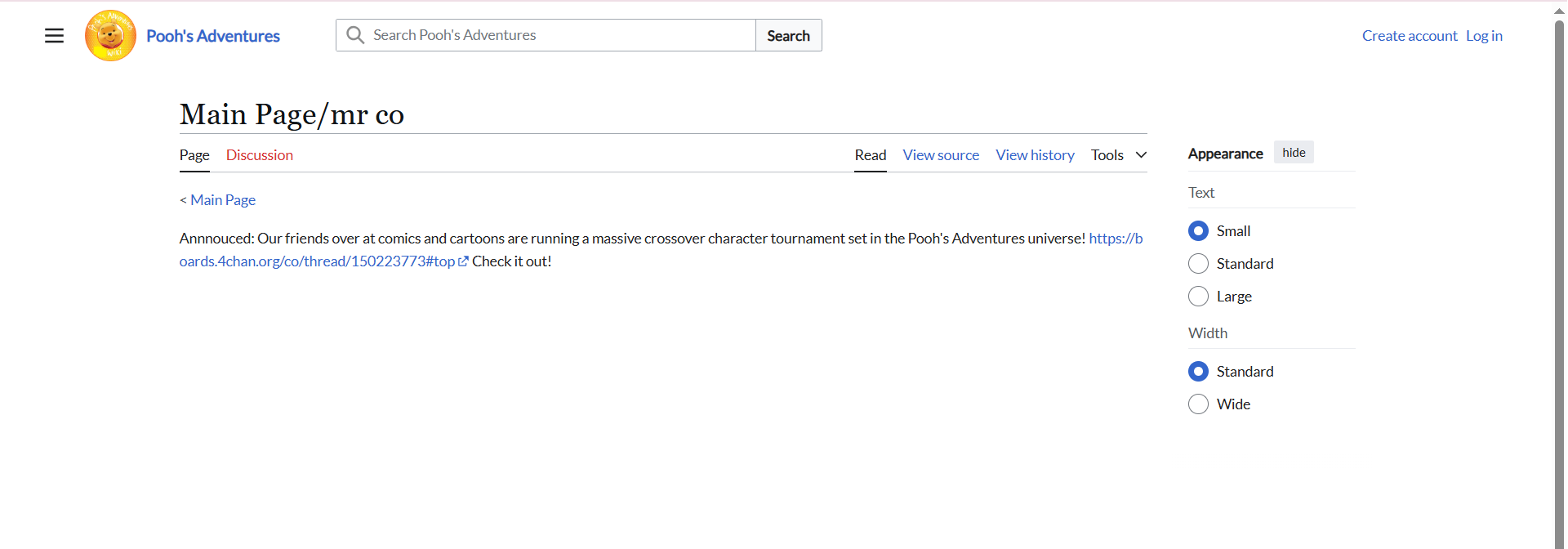Click the magnifying glass search icon
This screenshot has width=1568, height=549.
click(x=355, y=35)
